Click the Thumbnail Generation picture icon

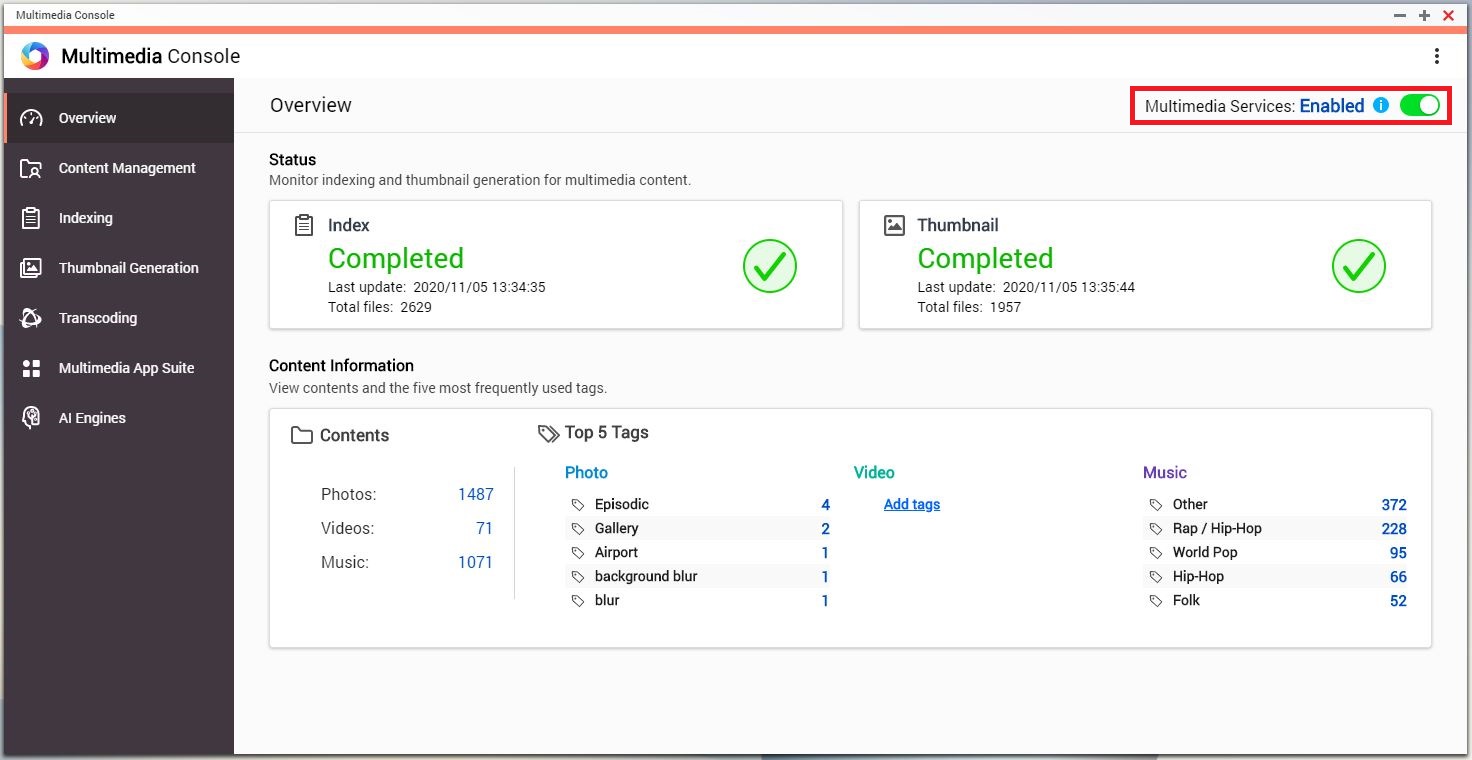(x=31, y=268)
